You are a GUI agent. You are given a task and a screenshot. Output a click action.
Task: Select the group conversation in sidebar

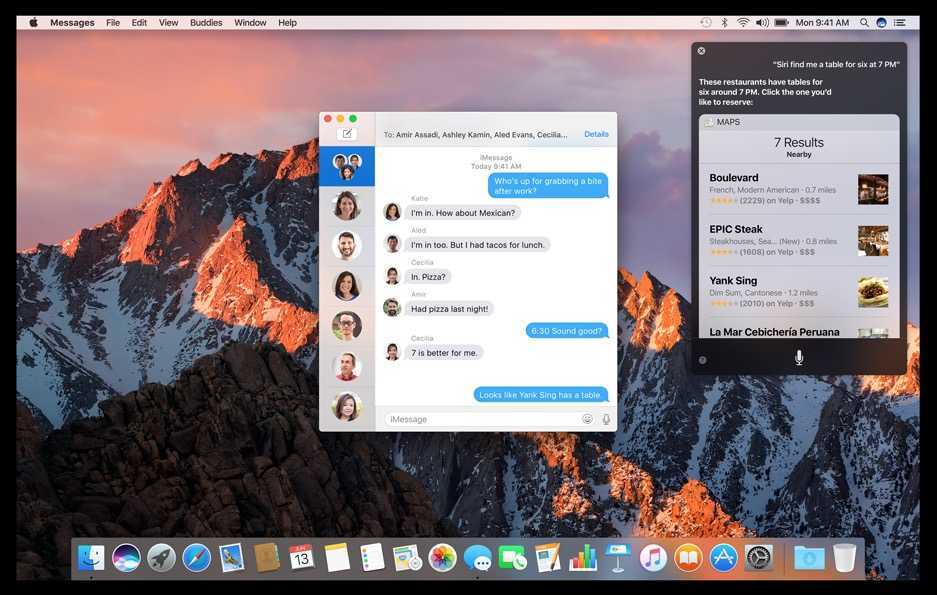(347, 166)
